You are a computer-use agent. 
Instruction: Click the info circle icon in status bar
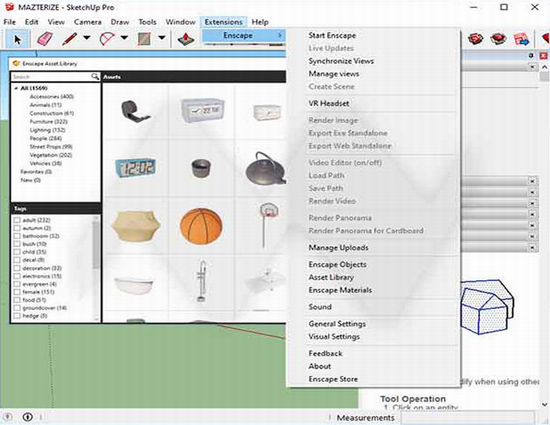click(x=28, y=417)
